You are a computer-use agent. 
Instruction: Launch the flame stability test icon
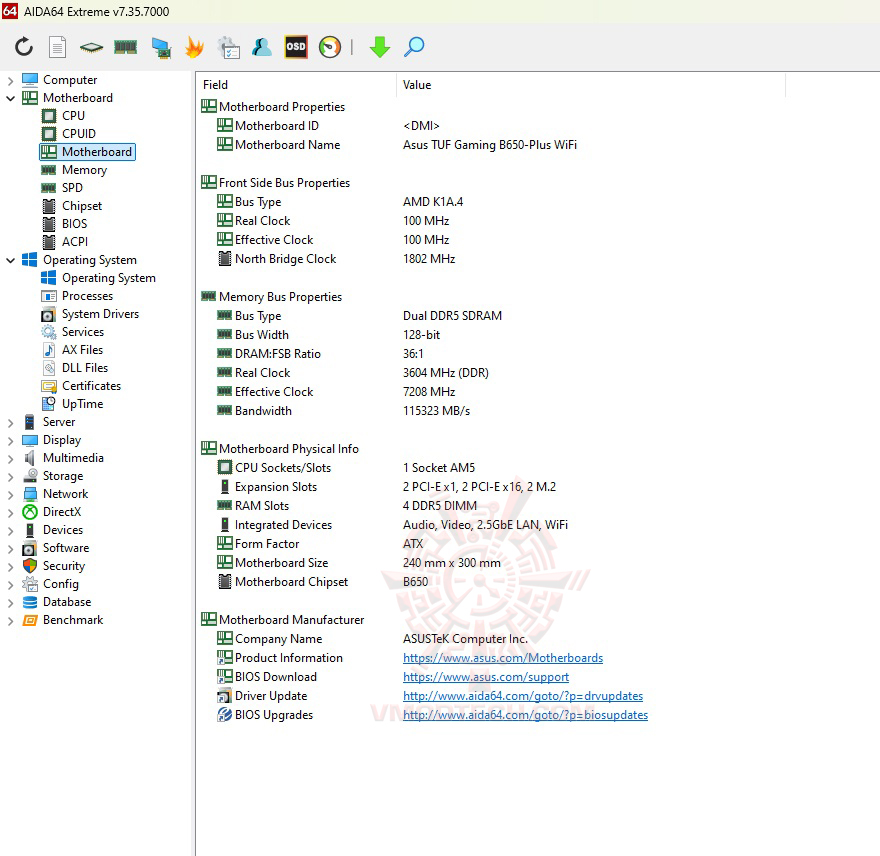pos(194,47)
